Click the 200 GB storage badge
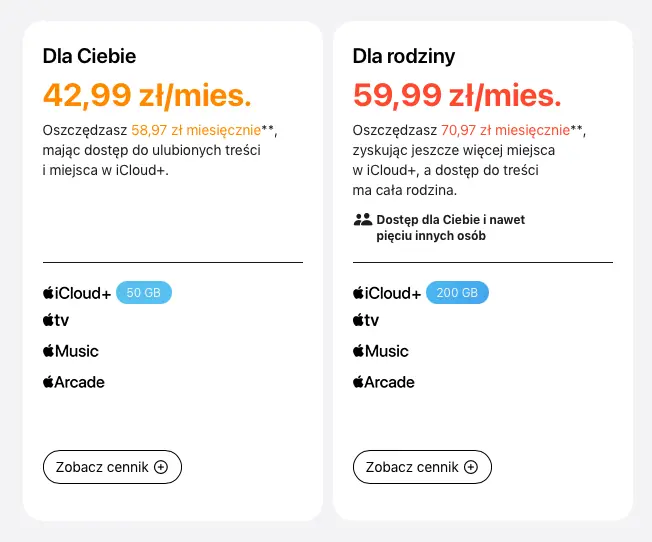The width and height of the screenshot is (652, 542). [457, 292]
